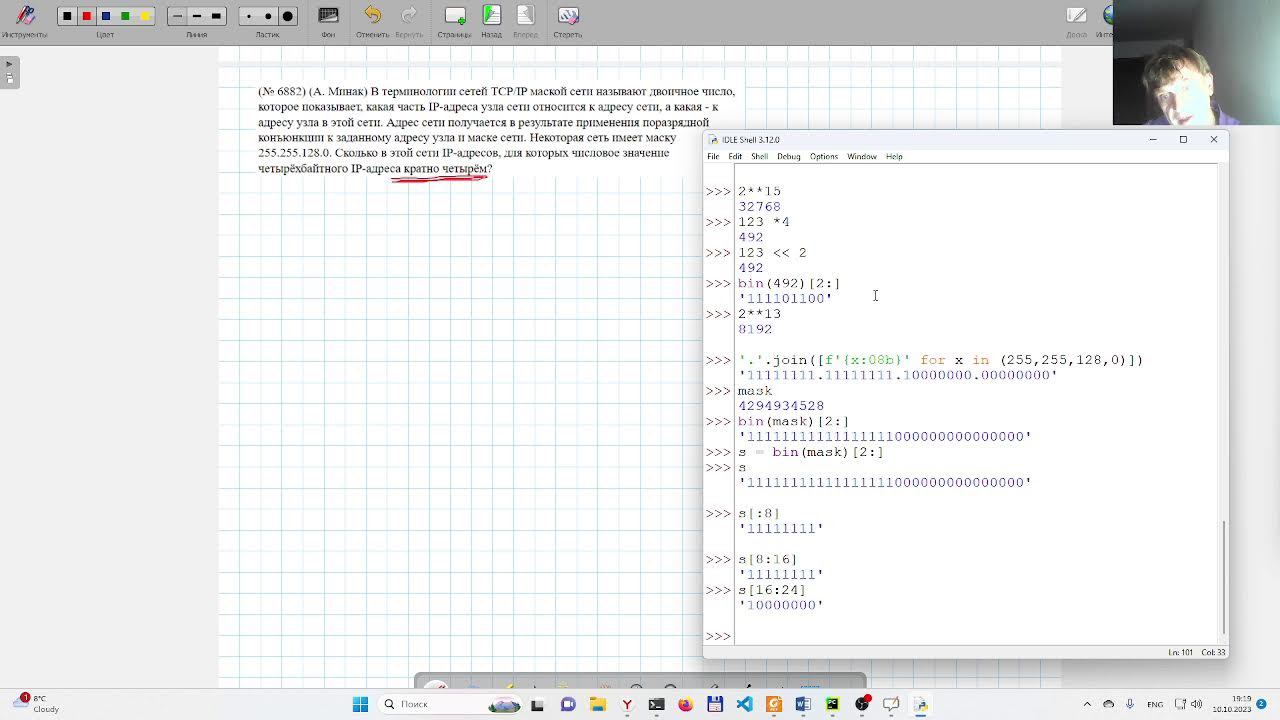The image size is (1280, 720).
Task: Go to previous page with Назад
Action: pos(491,17)
